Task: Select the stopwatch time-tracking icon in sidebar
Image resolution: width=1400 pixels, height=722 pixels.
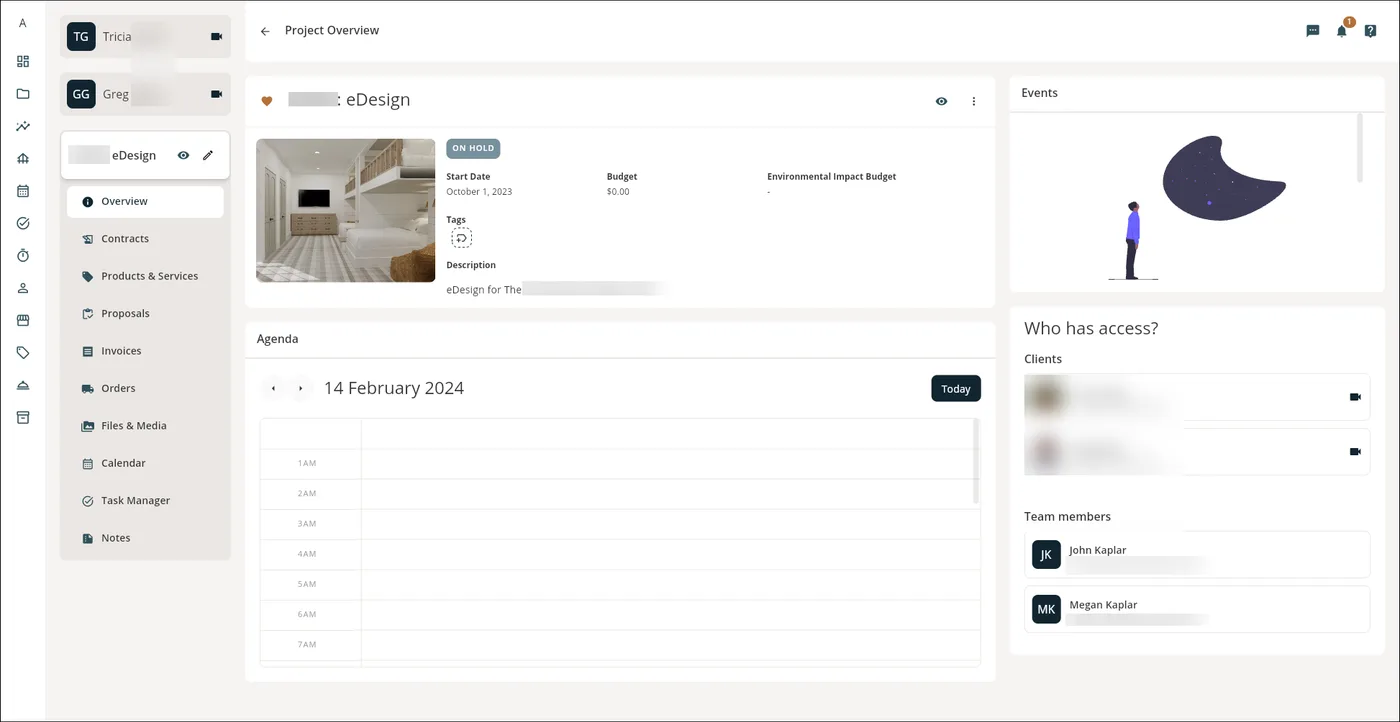Action: (22, 255)
